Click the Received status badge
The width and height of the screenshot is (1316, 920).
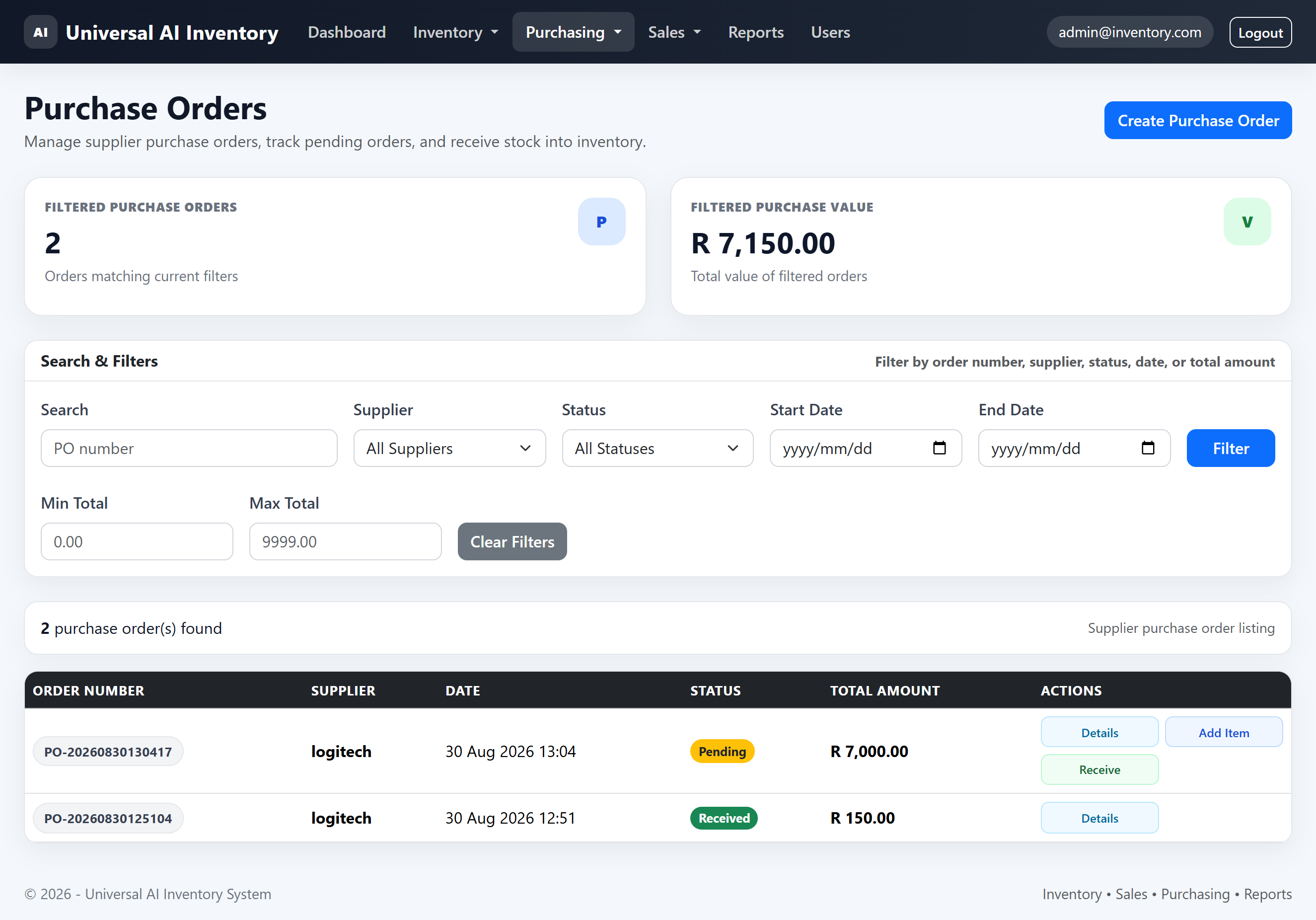coord(724,819)
